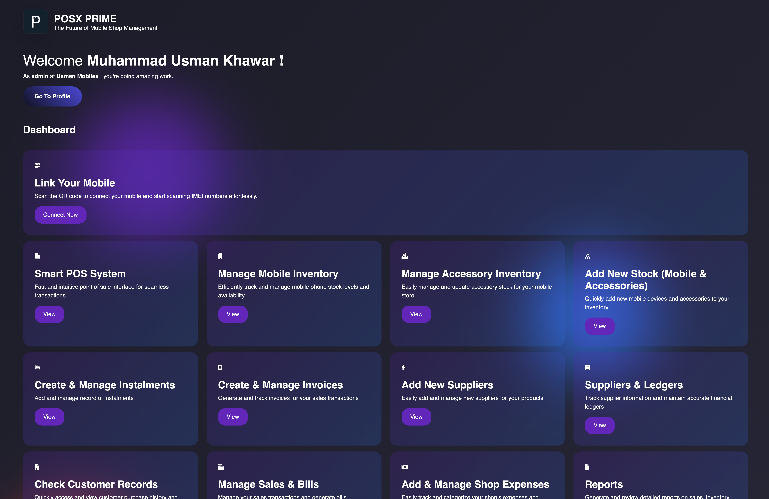Screen dimensions: 769x499
Task: Click the Manage Mobile Inventory card icon
Action: (221, 256)
